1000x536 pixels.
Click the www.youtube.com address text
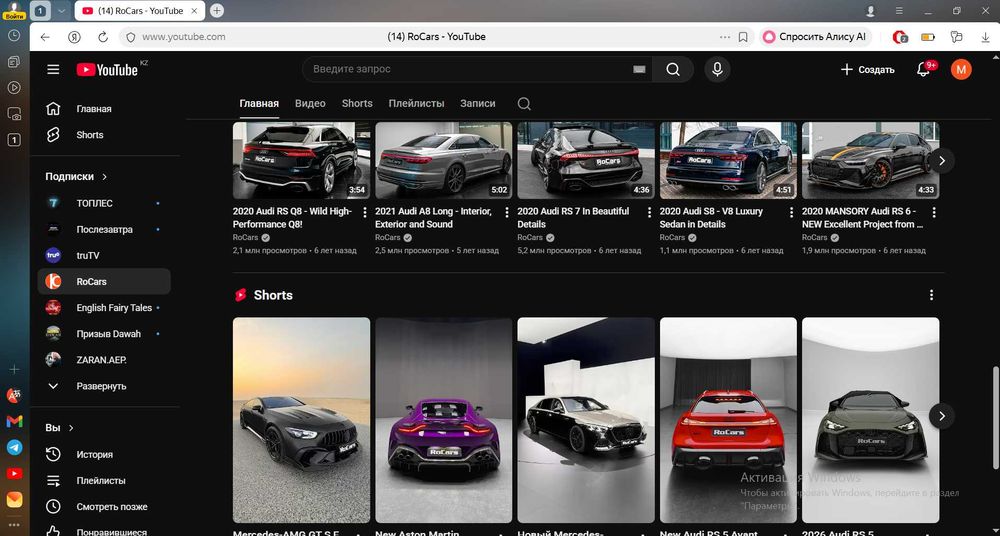(x=184, y=37)
